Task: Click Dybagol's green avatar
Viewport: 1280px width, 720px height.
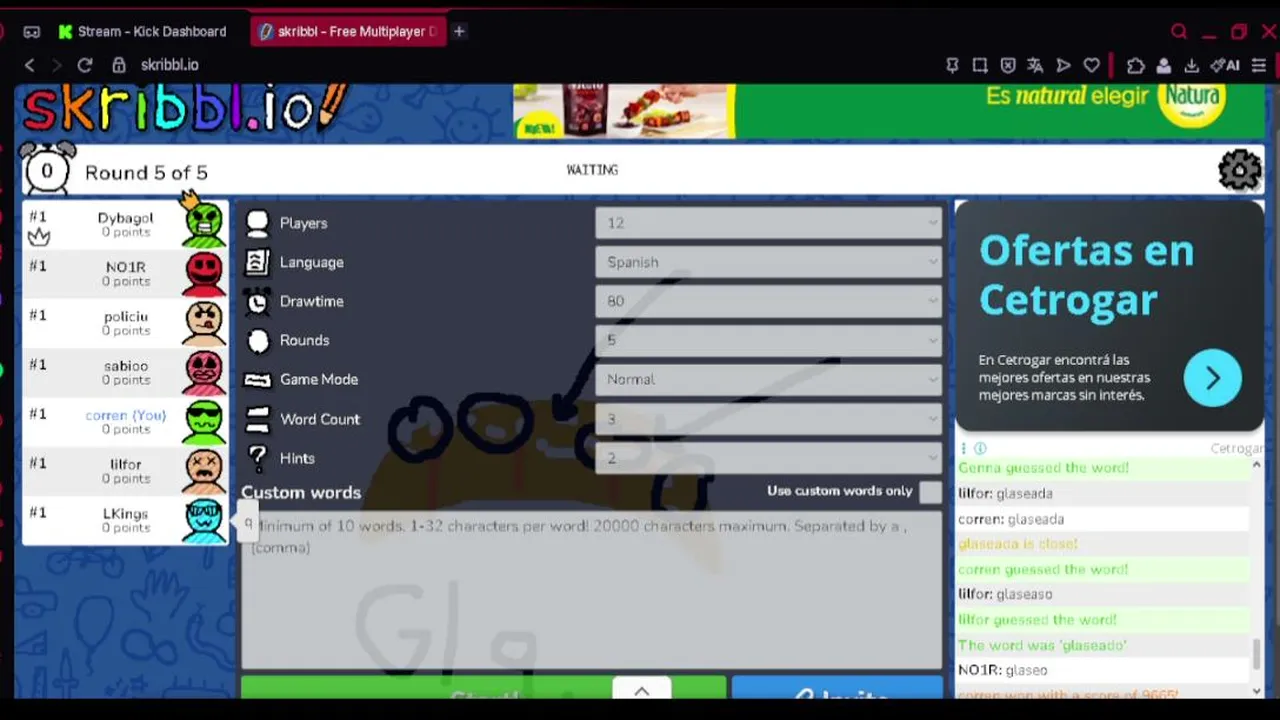Action: click(204, 224)
